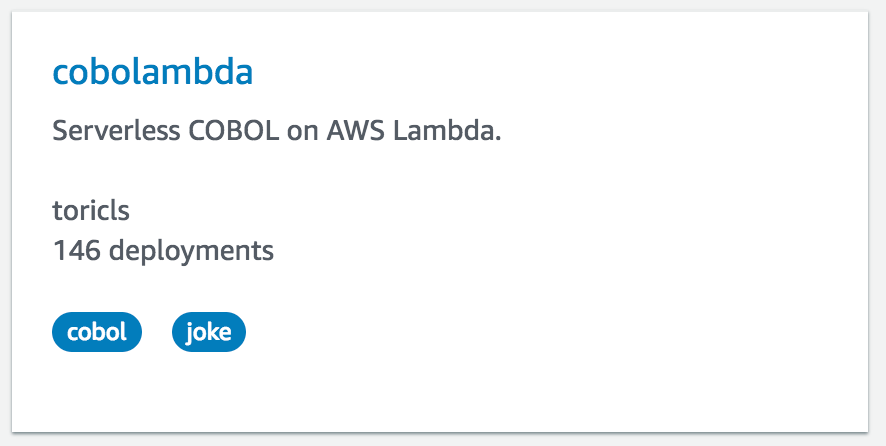The width and height of the screenshot is (886, 446).
Task: Click the number 146 in deployments count
Action: coord(76,250)
